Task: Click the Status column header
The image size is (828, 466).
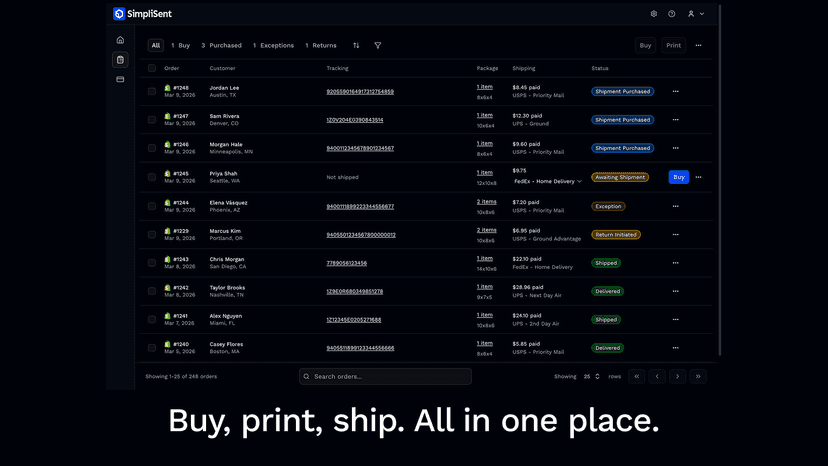Action: tap(600, 68)
